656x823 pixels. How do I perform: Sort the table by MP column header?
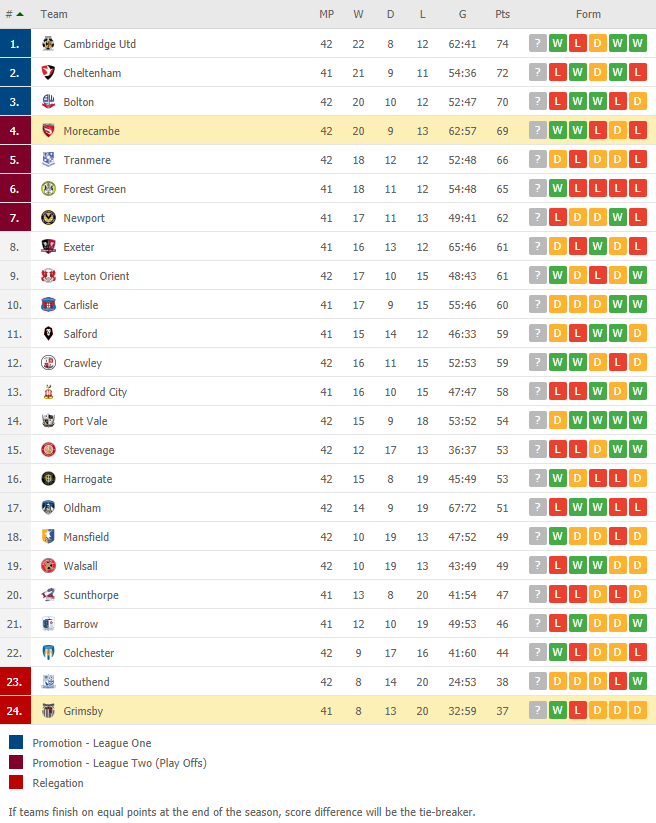click(326, 14)
